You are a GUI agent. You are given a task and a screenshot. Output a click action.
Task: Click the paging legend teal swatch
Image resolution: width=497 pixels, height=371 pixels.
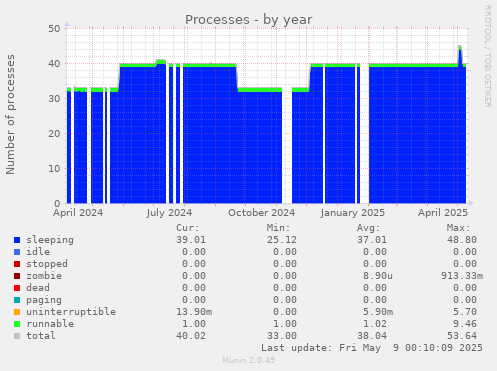point(17,300)
